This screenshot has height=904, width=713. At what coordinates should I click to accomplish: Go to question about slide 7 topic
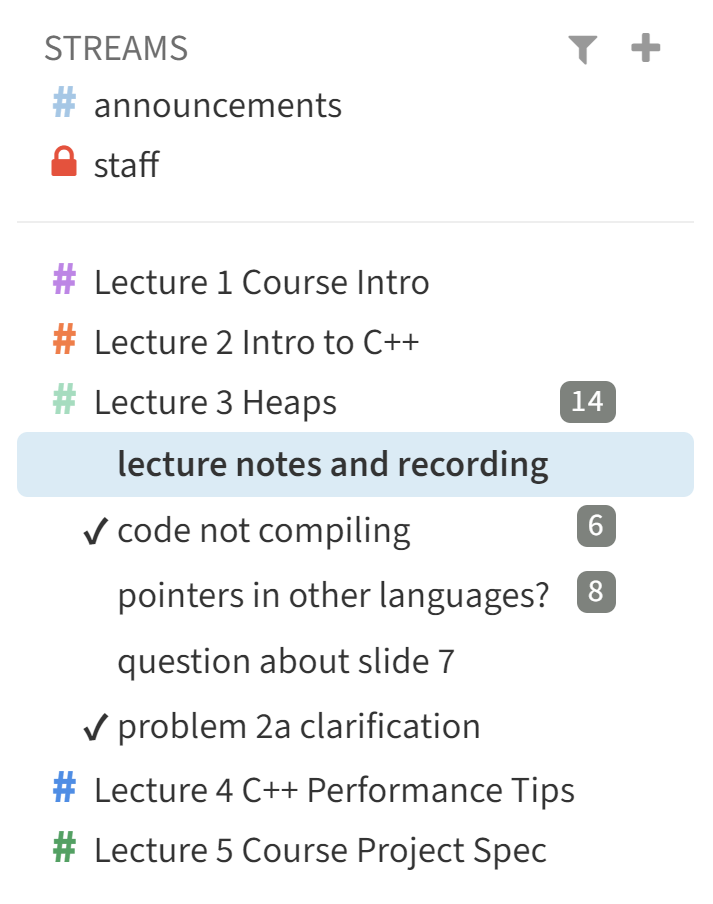tap(285, 661)
